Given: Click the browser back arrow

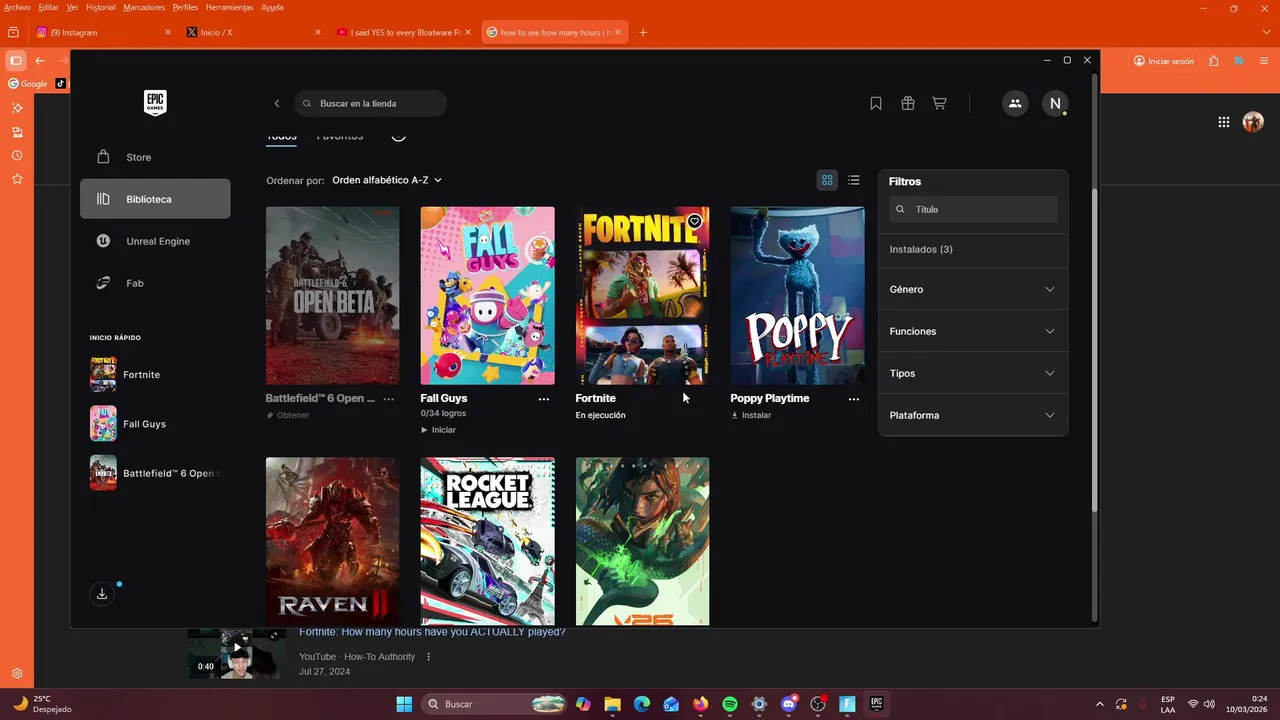Looking at the screenshot, I should 40,61.
